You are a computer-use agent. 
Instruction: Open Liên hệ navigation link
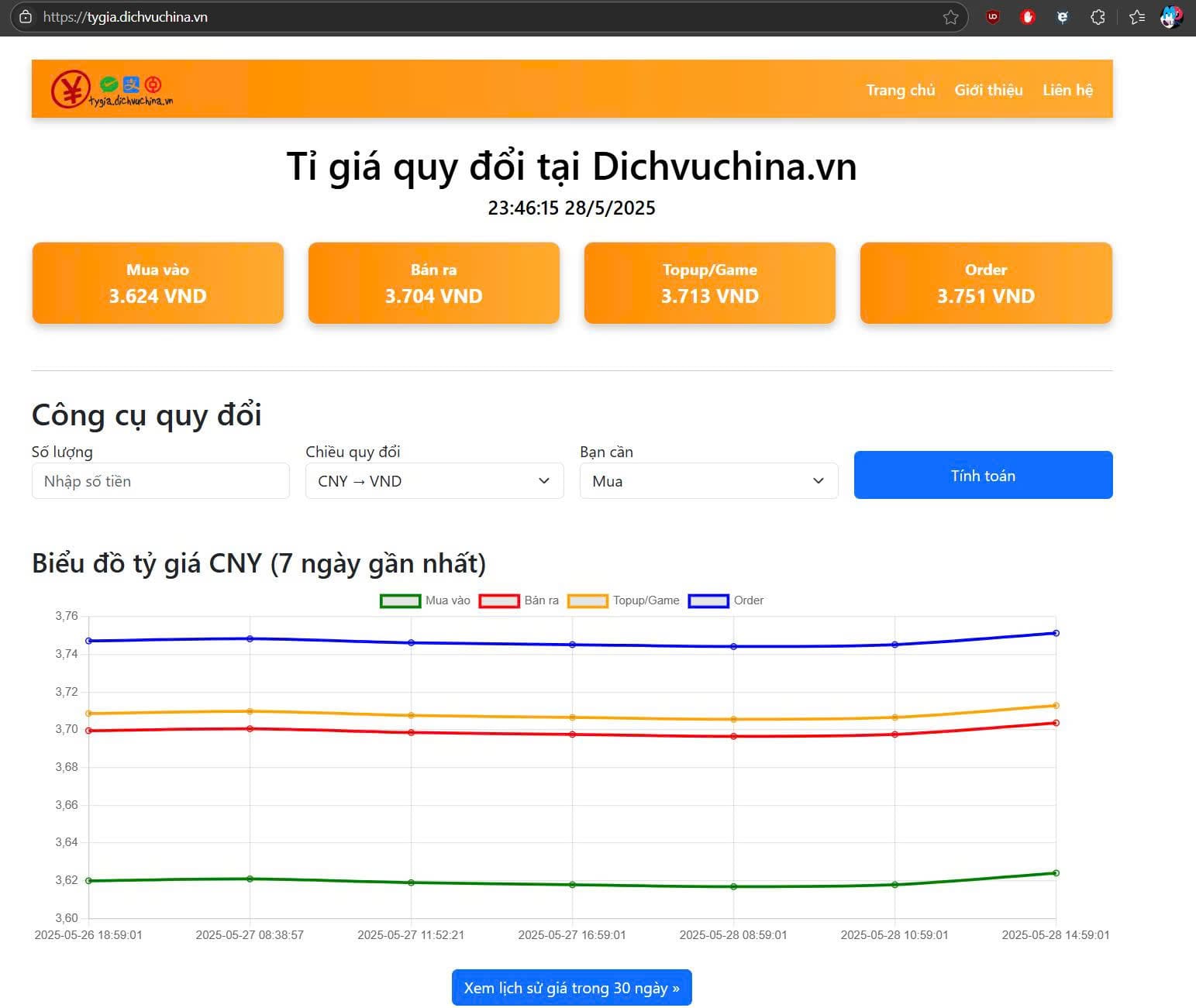[1067, 90]
